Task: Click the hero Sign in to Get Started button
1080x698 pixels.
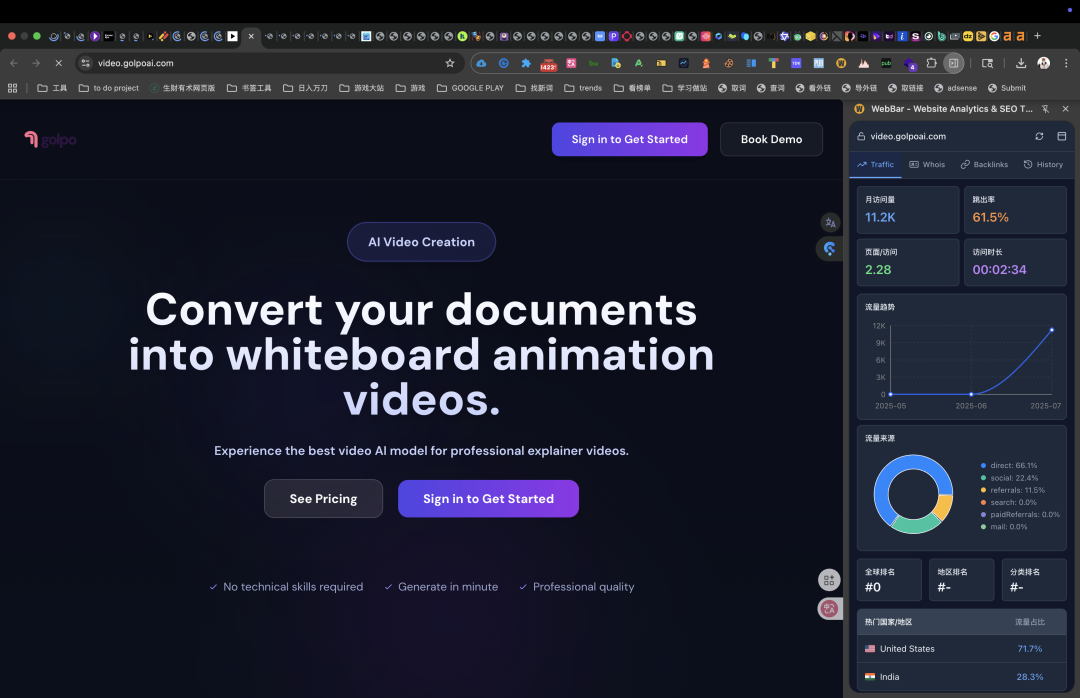Action: [x=488, y=498]
